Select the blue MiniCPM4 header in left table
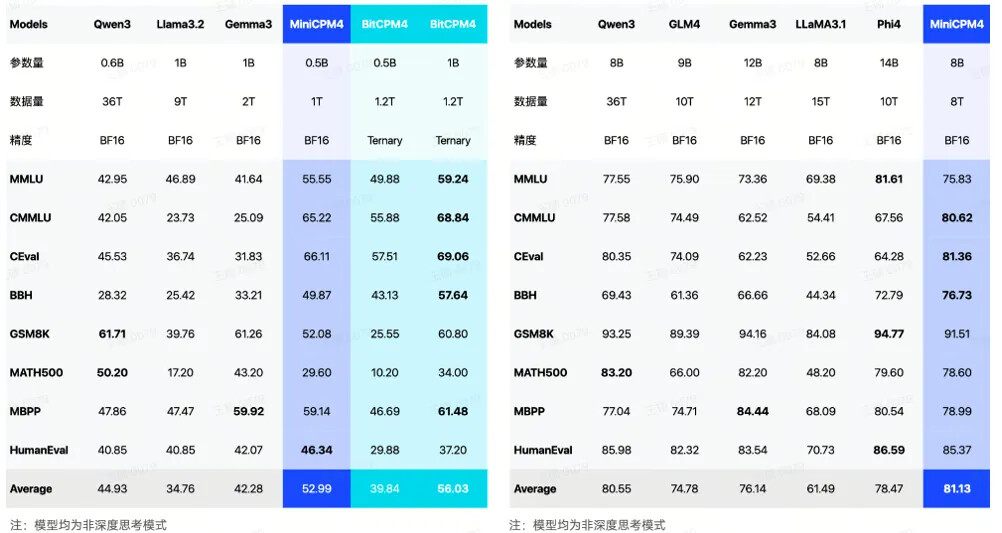Viewport: 1002px width, 533px height. click(x=316, y=23)
